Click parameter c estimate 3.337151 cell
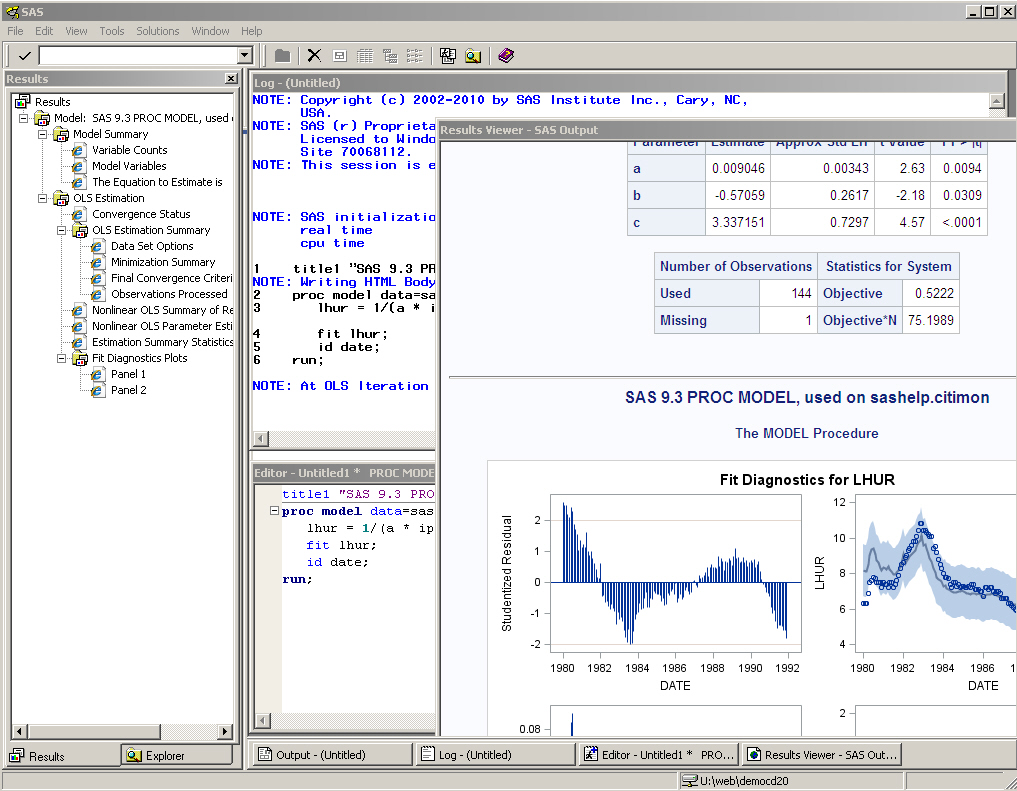 (738, 222)
